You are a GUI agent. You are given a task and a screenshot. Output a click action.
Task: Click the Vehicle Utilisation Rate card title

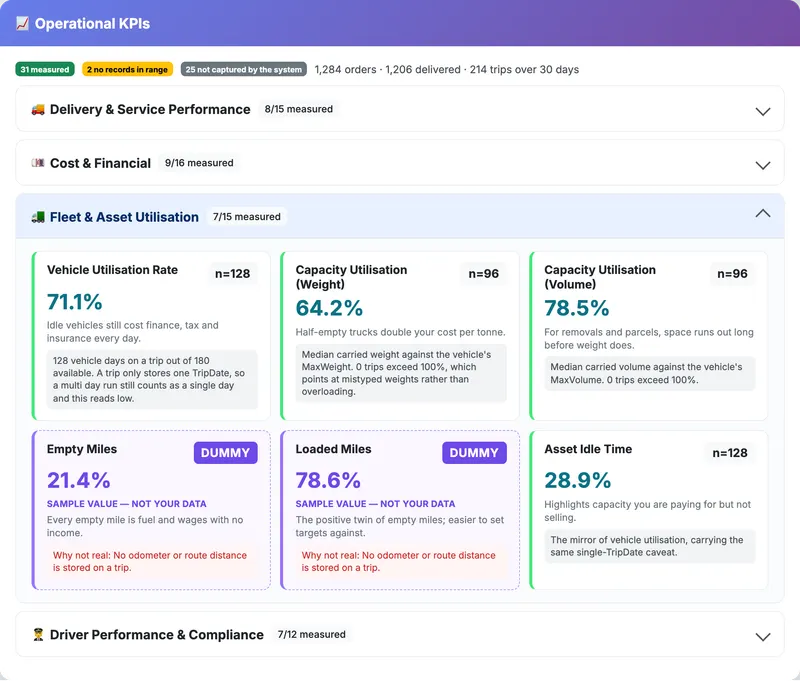click(x=112, y=270)
